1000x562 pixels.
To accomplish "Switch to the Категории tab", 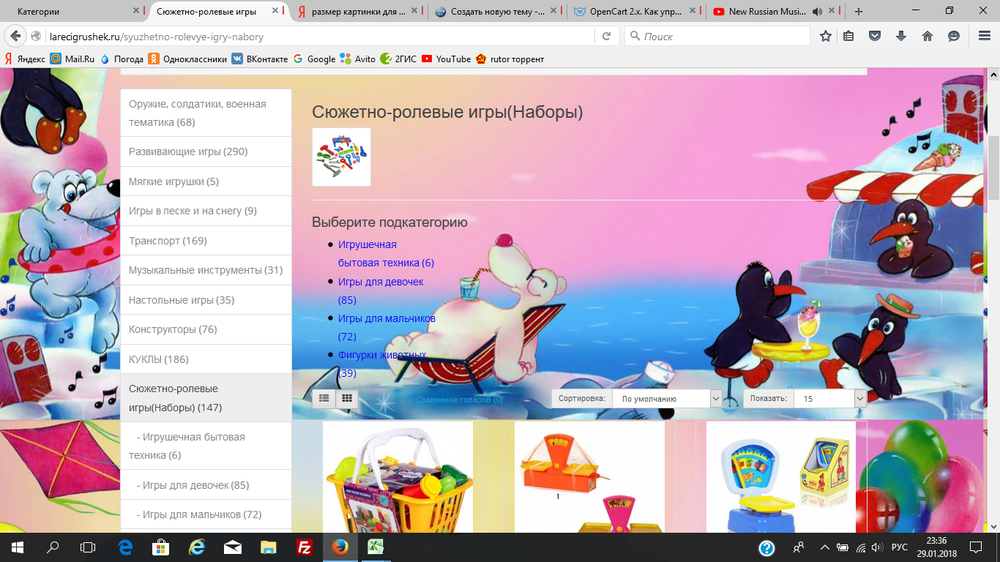I will pos(38,11).
